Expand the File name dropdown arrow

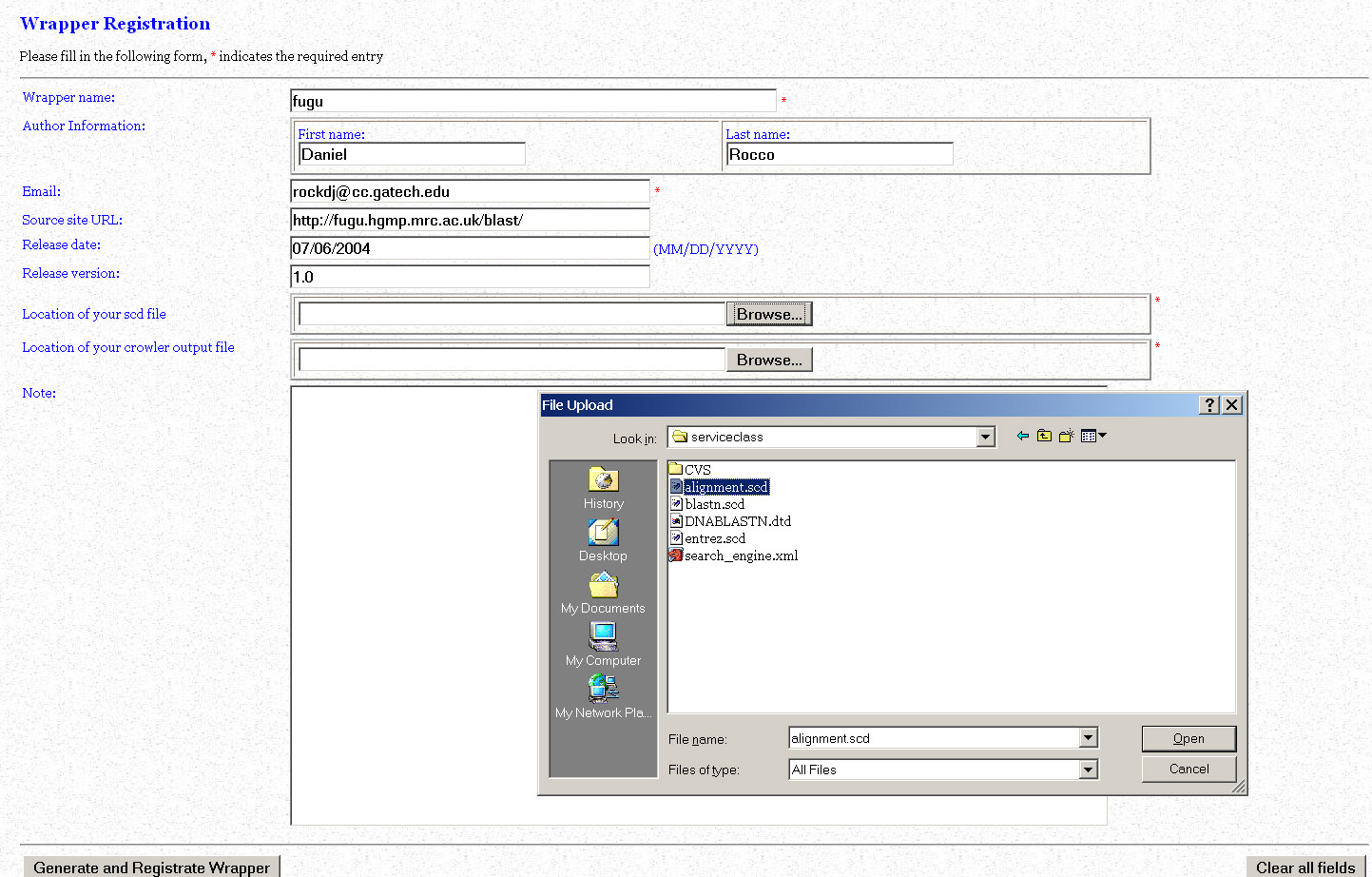tap(1089, 738)
